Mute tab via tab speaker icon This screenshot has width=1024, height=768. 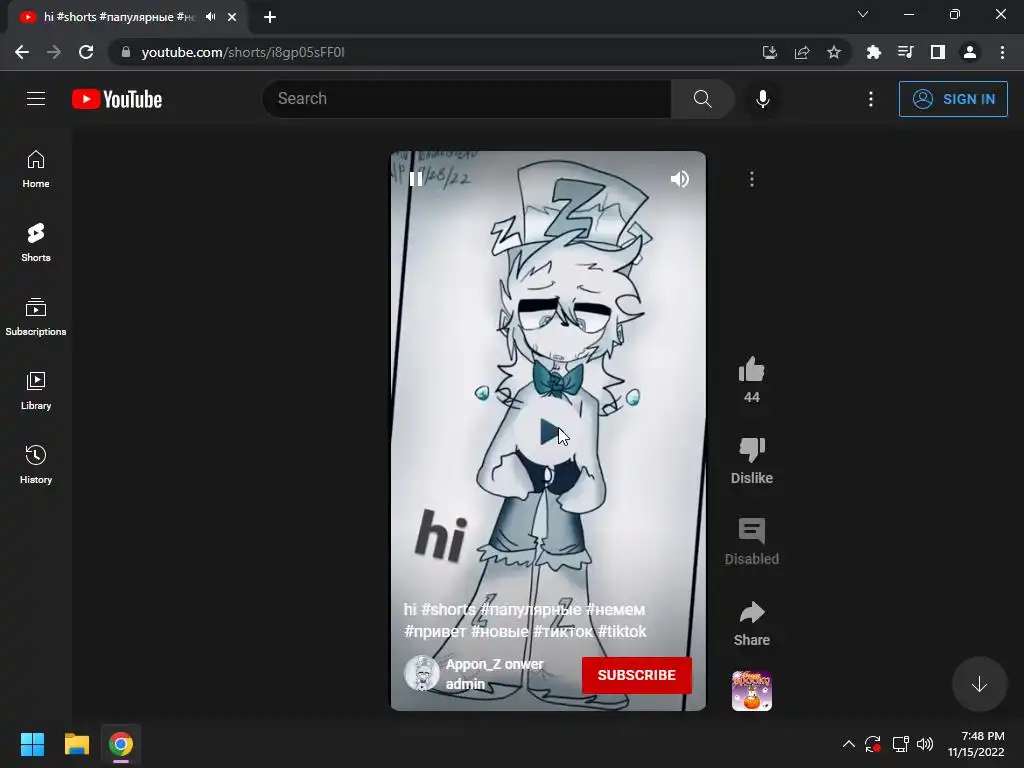(x=210, y=16)
